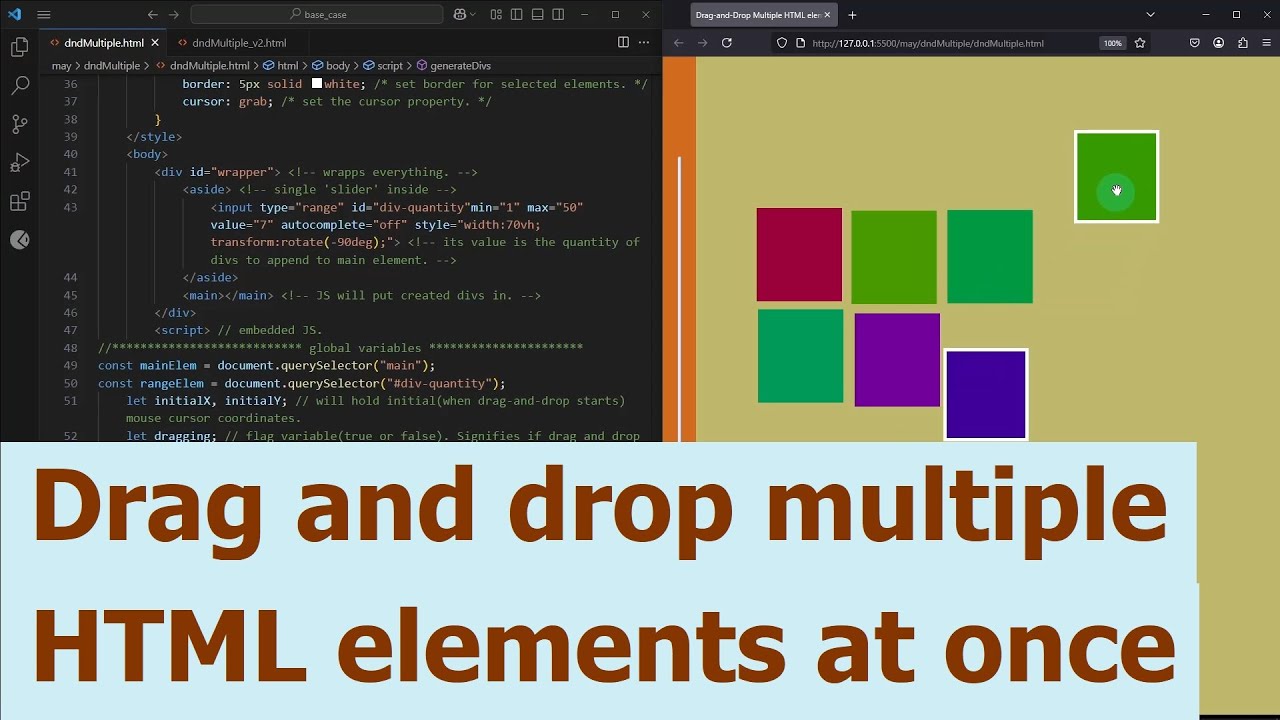Open the 'generateDivs' breadcrumb symbol
1280x720 pixels.
pyautogui.click(x=453, y=66)
